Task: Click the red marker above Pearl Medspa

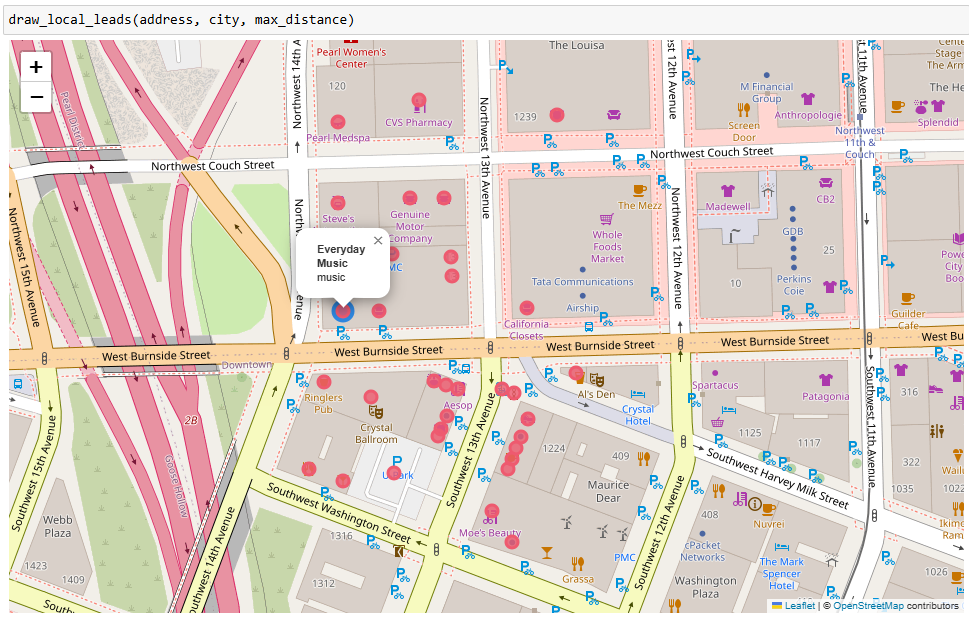Action: (337, 122)
